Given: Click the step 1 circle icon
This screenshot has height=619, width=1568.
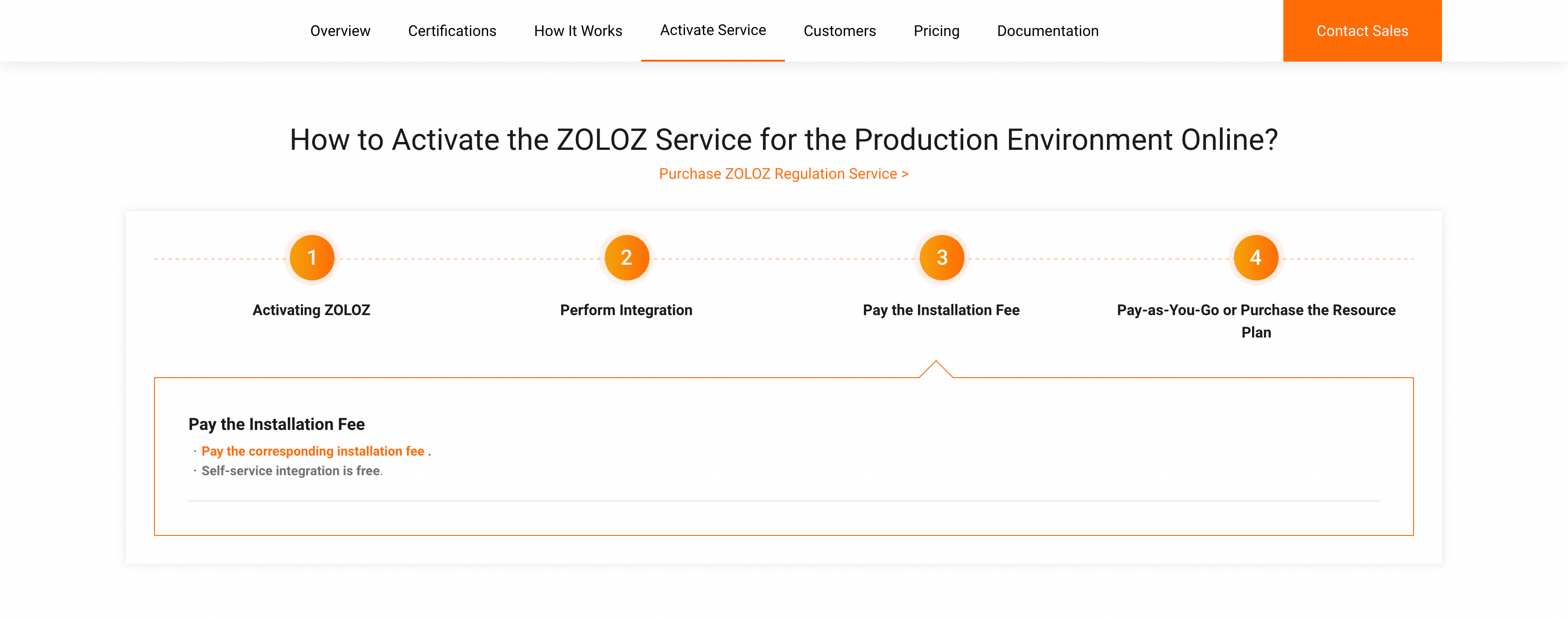Looking at the screenshot, I should pos(312,258).
